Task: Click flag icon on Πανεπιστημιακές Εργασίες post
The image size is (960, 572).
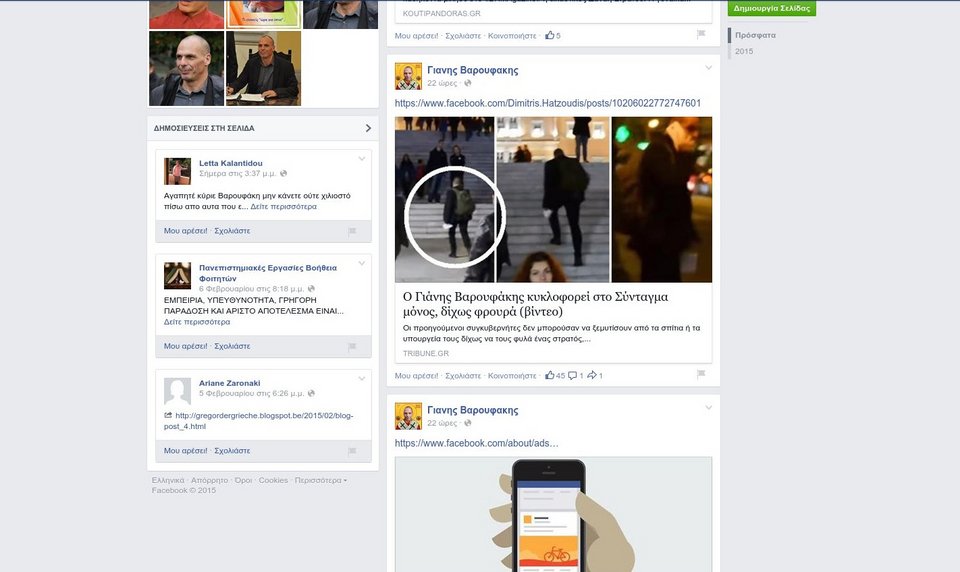Action: [352, 347]
